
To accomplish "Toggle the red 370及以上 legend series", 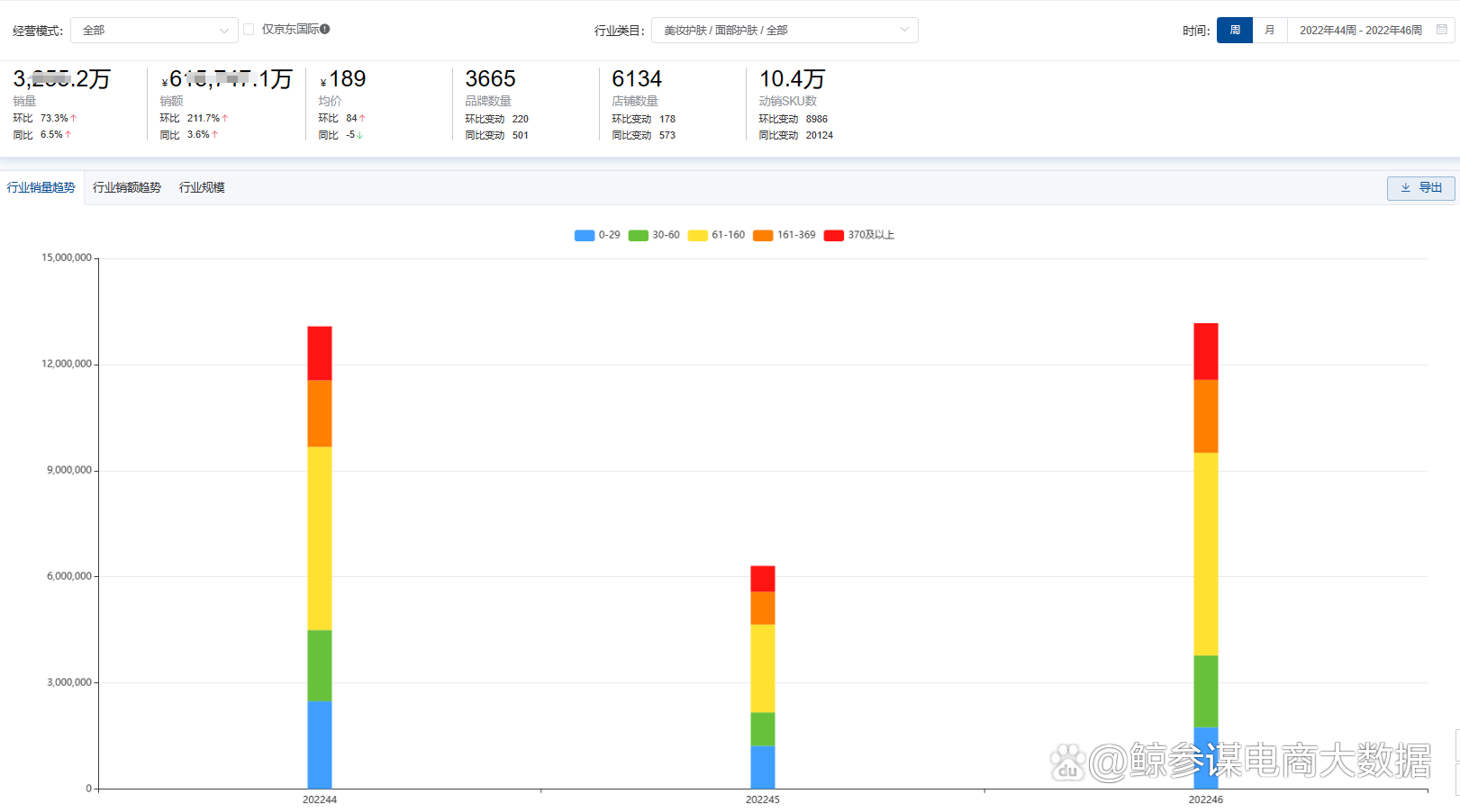I will click(x=859, y=235).
